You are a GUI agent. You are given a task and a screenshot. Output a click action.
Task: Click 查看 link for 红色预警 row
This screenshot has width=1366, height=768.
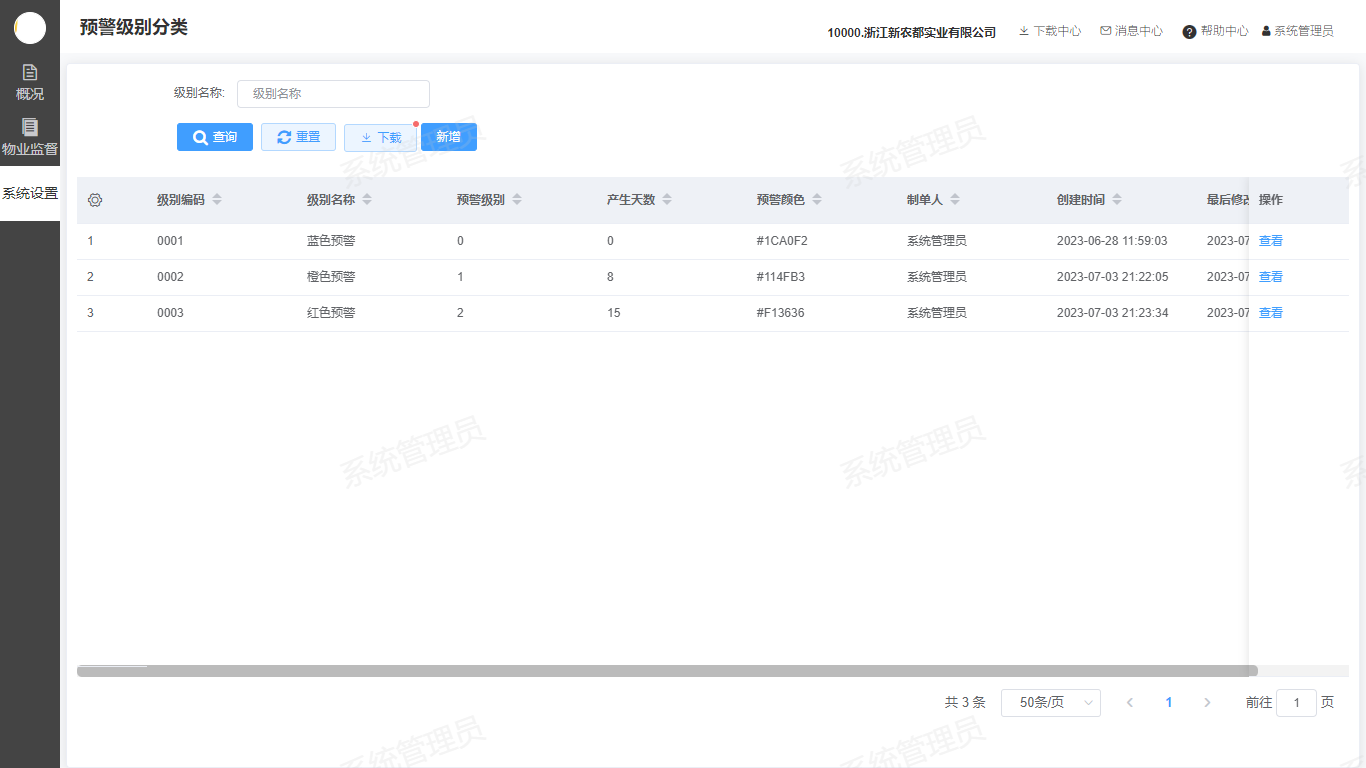click(x=1270, y=313)
